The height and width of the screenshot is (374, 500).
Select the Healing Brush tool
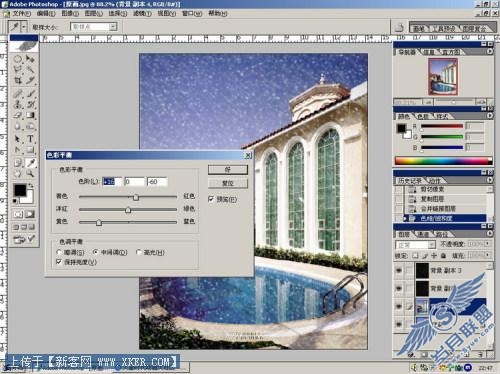tap(18, 94)
